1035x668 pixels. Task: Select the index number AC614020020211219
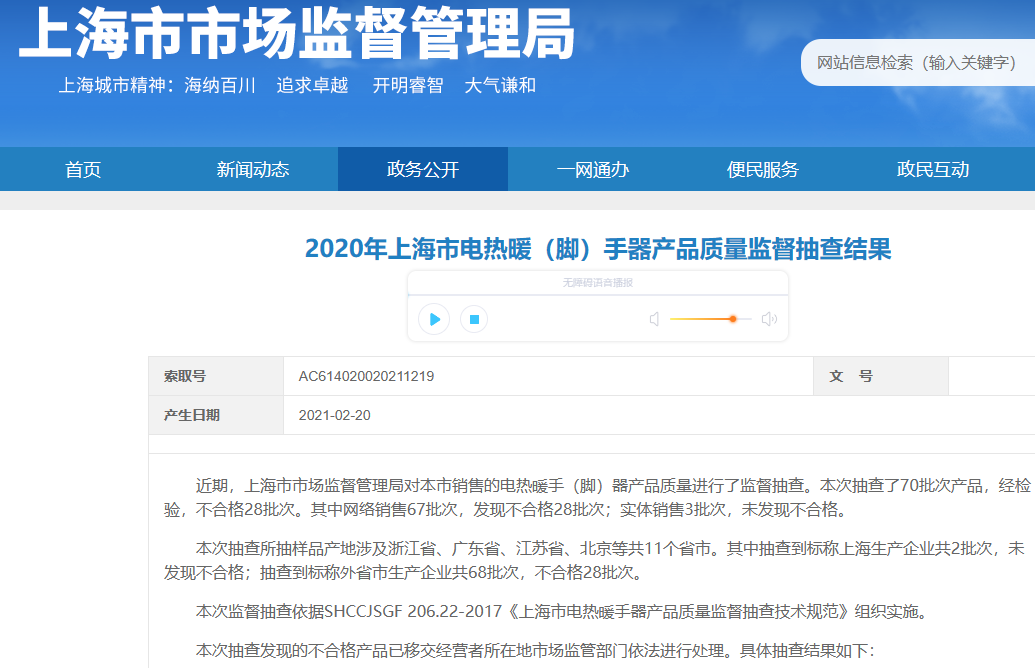point(366,376)
